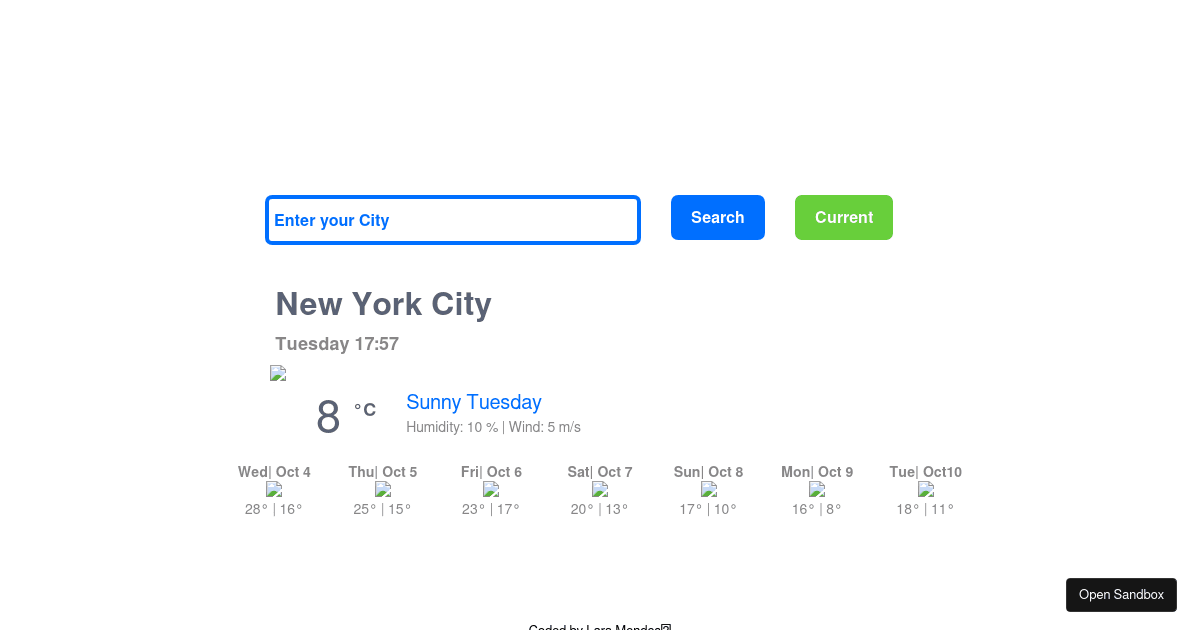Click the large 8 temperature value
The image size is (1200, 630).
[x=328, y=417]
